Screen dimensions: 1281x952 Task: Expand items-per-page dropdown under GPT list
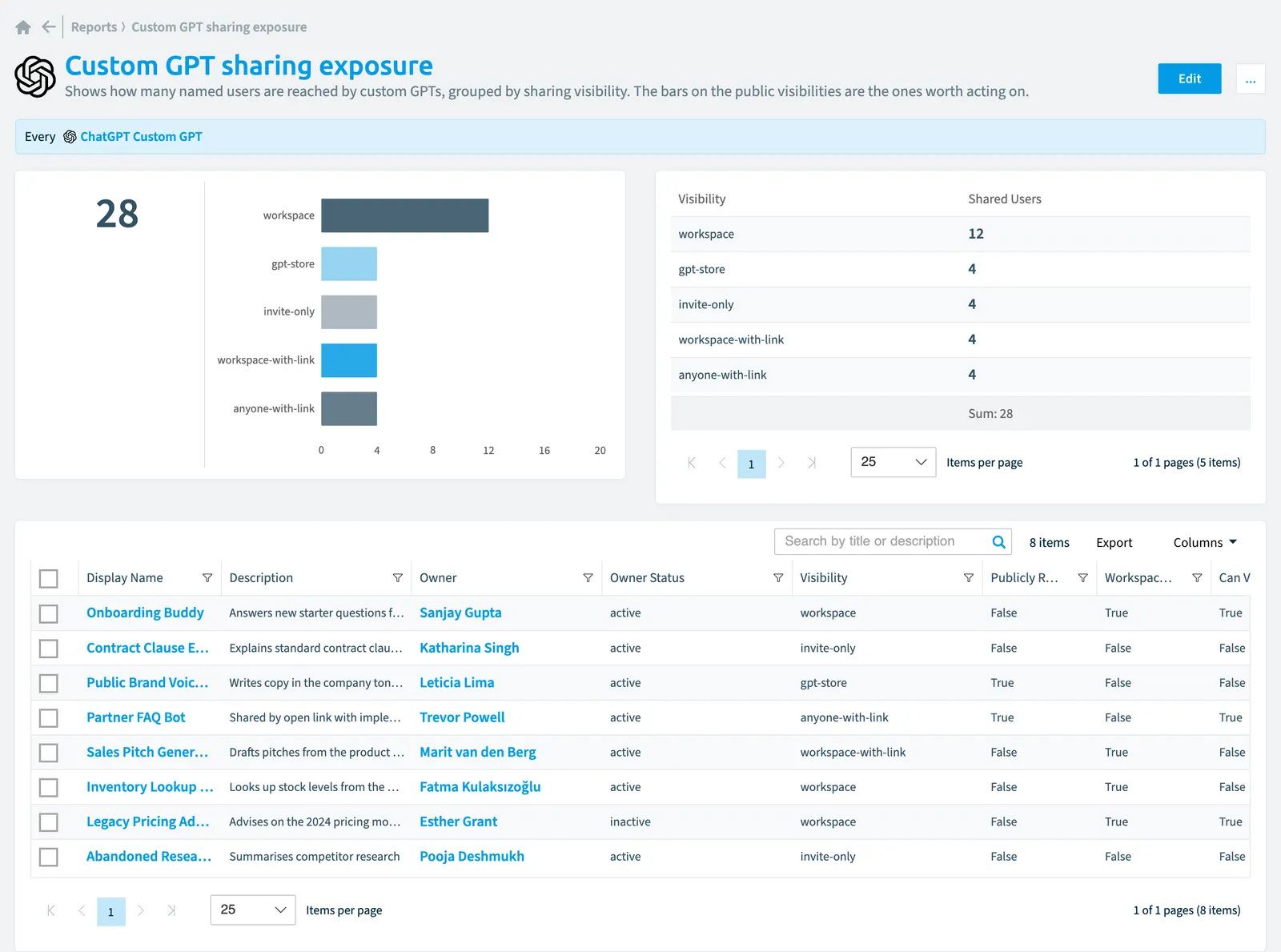[253, 910]
